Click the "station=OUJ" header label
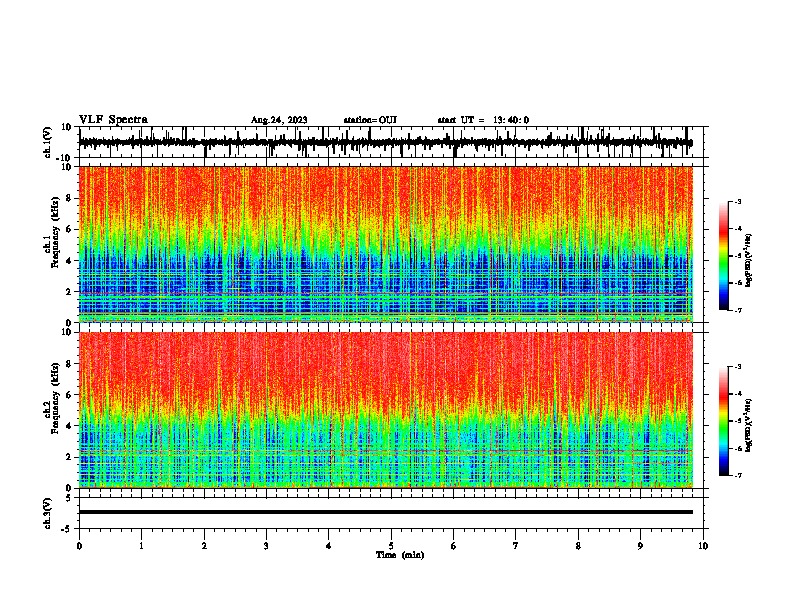This screenshot has width=792, height=612. tap(370, 120)
